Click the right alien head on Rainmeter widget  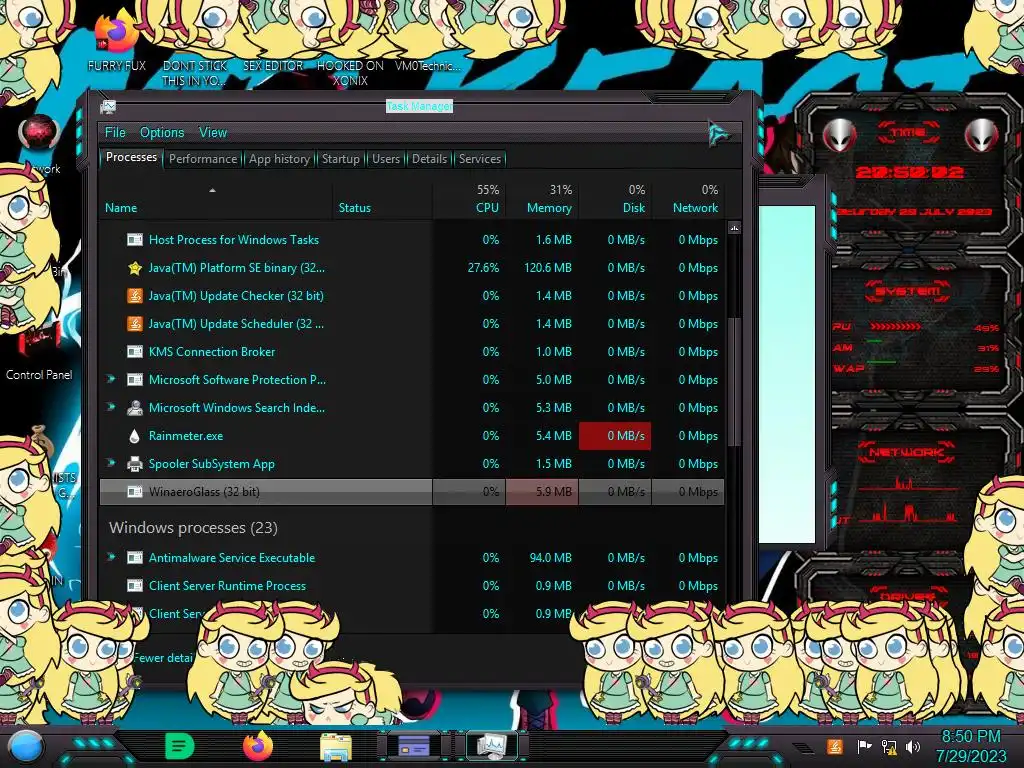coord(982,136)
